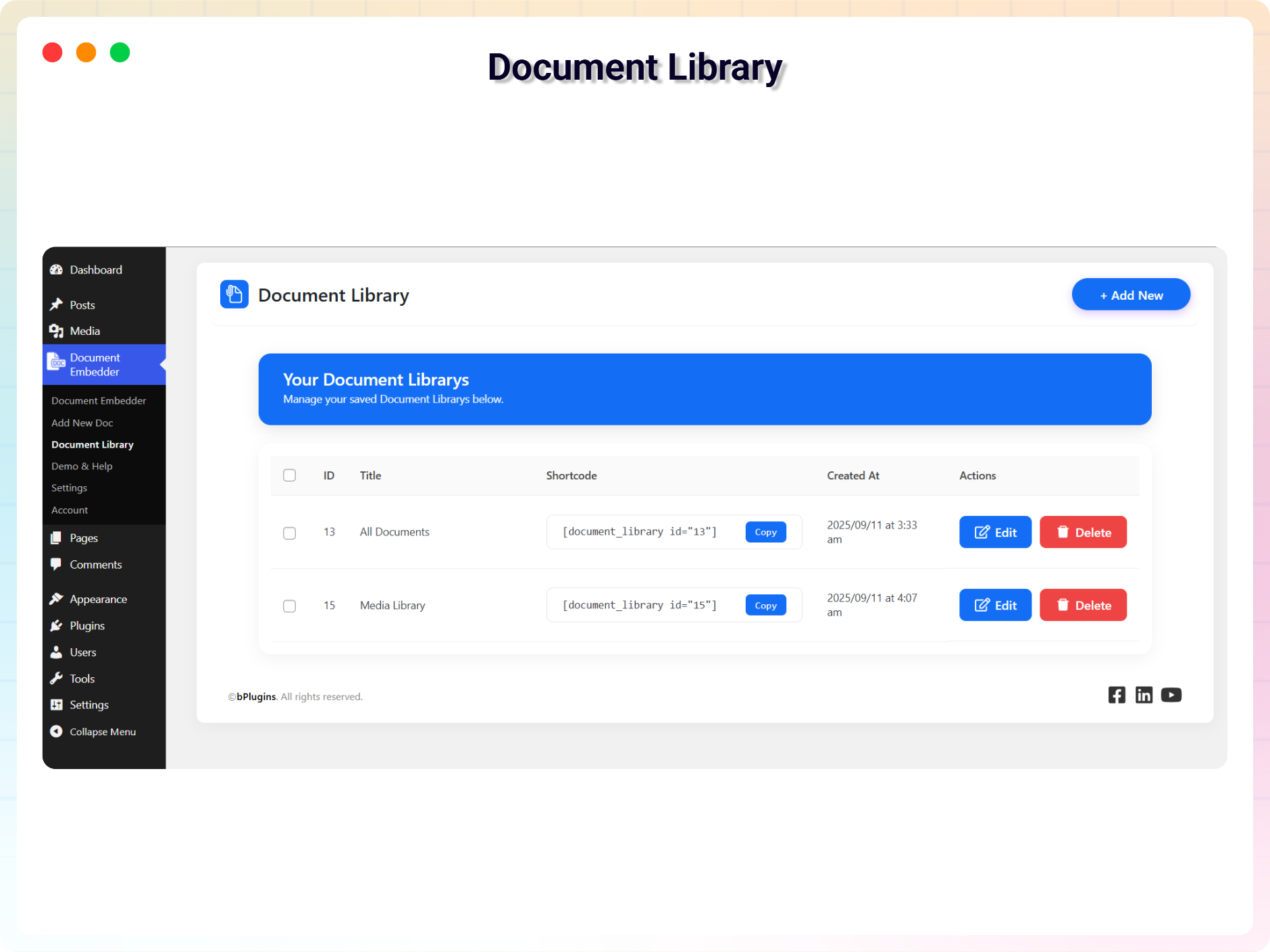Click the Tools wrench icon
Viewport: 1270px width, 952px height.
[x=56, y=679]
